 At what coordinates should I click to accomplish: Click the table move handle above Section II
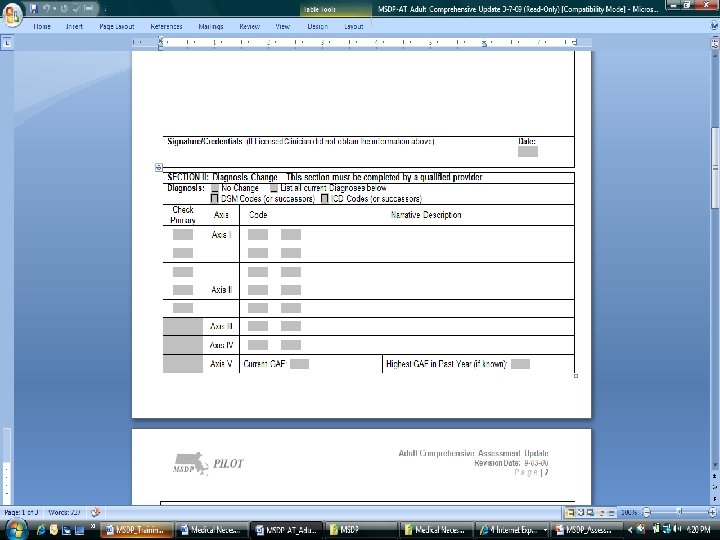[158, 167]
